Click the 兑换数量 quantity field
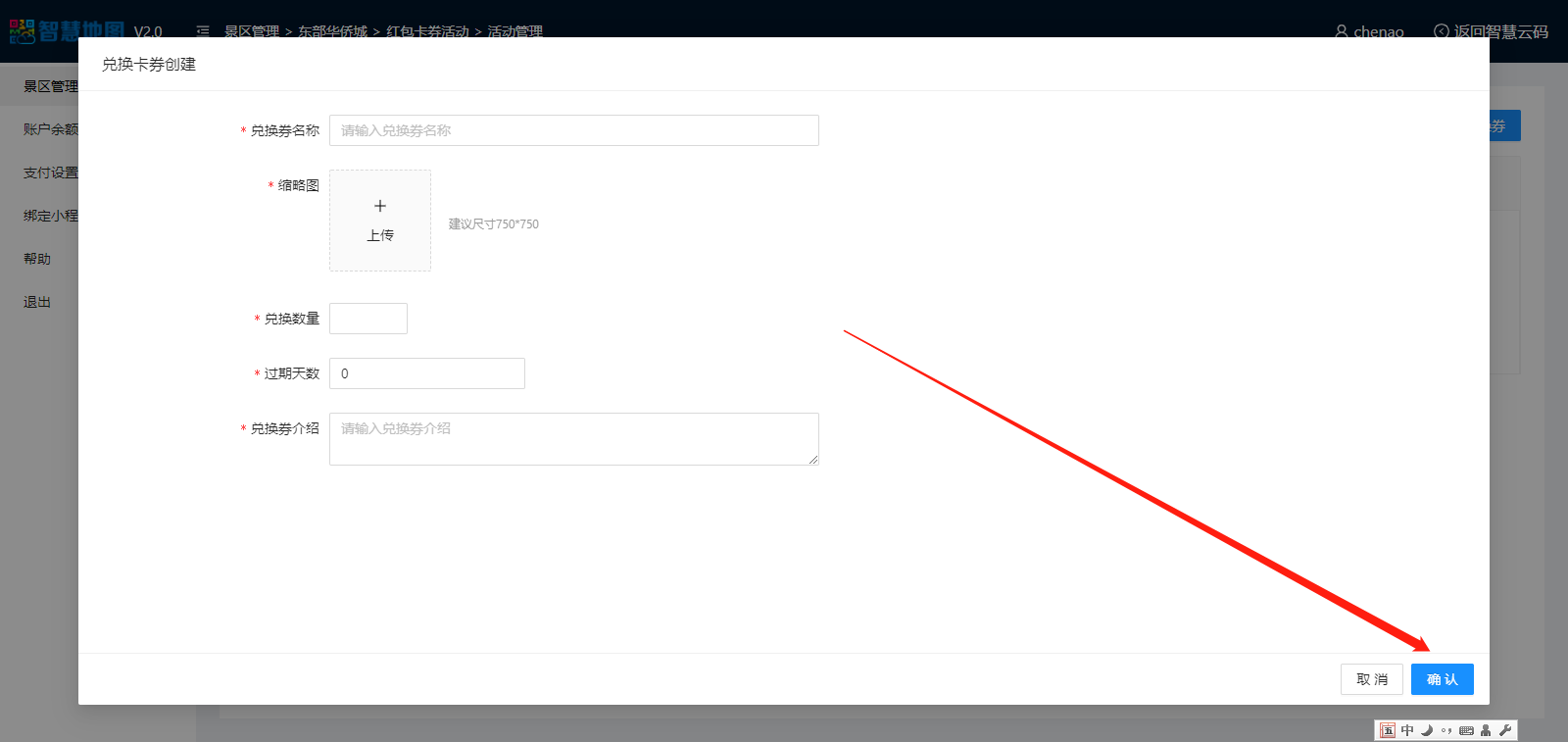This screenshot has width=1568, height=742. (368, 319)
